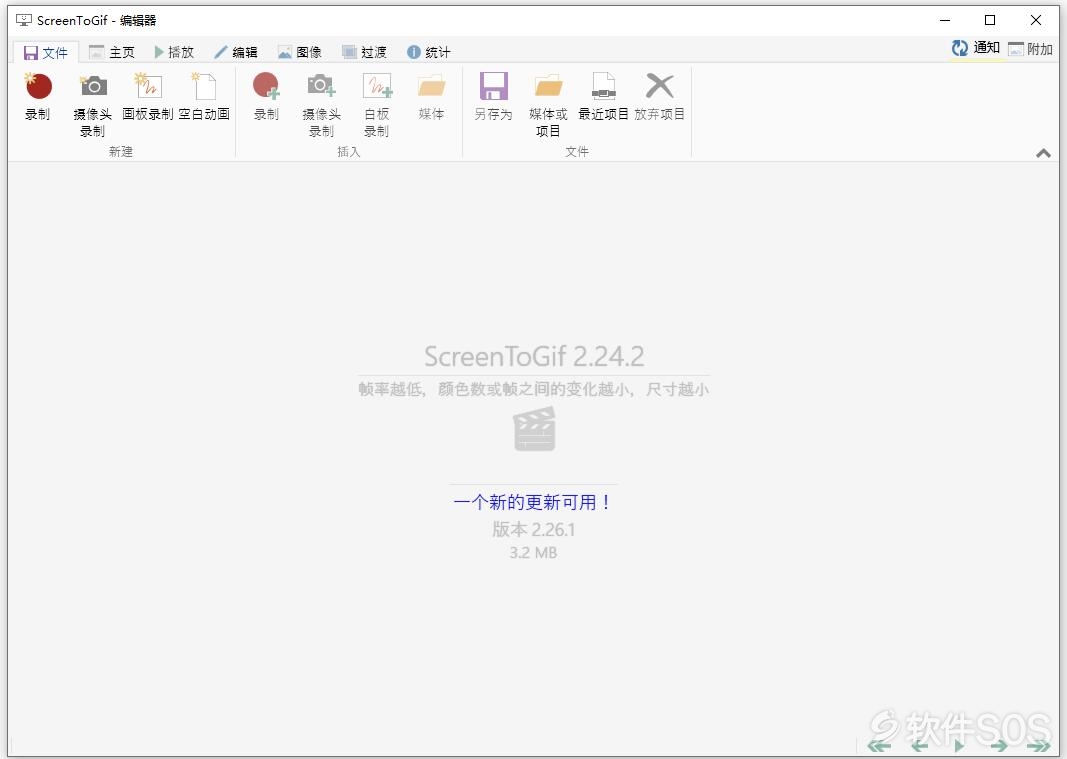Switch to the 文件 ribbon tab
The height and width of the screenshot is (759, 1067).
(x=46, y=52)
